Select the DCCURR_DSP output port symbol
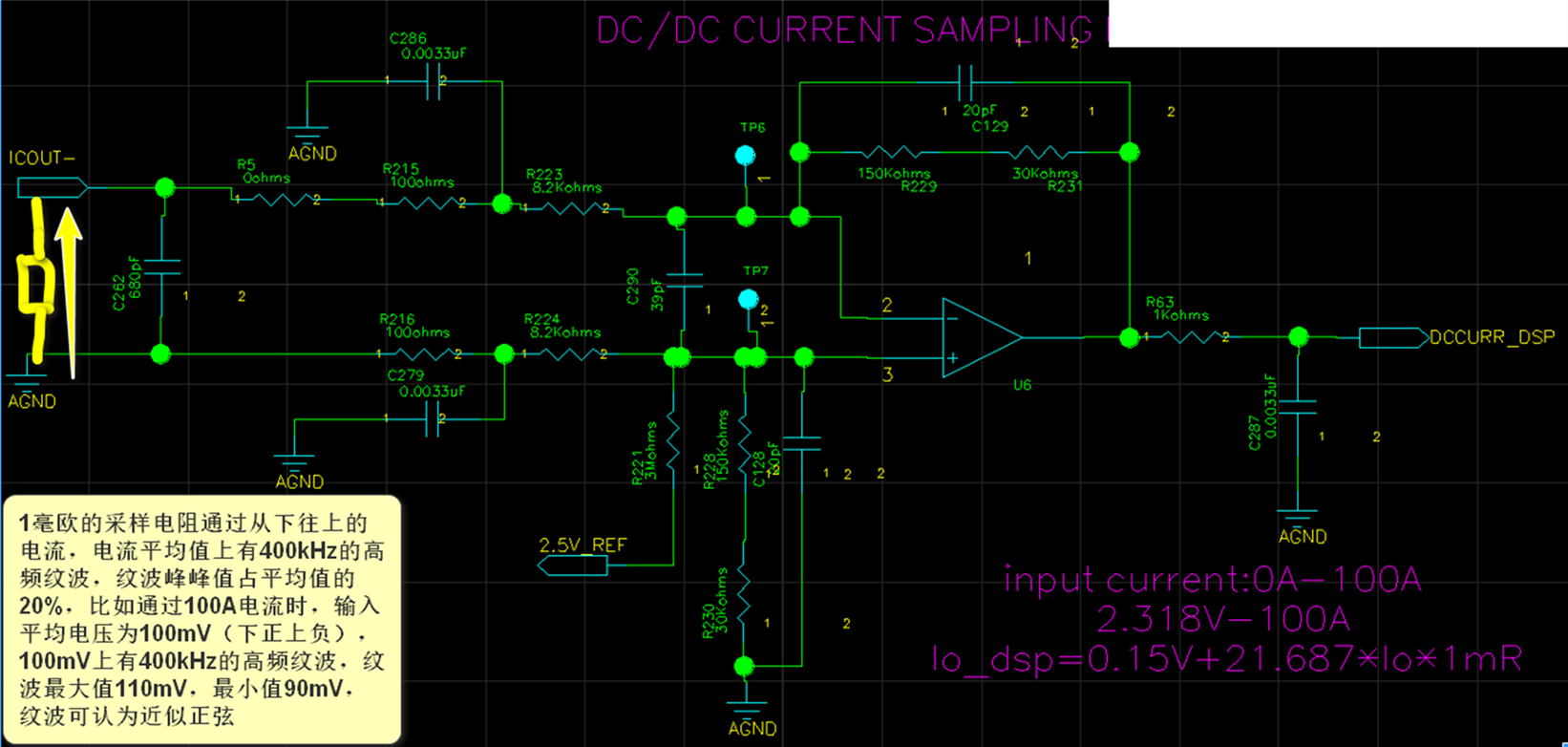This screenshot has width=1568, height=747. click(x=1393, y=337)
